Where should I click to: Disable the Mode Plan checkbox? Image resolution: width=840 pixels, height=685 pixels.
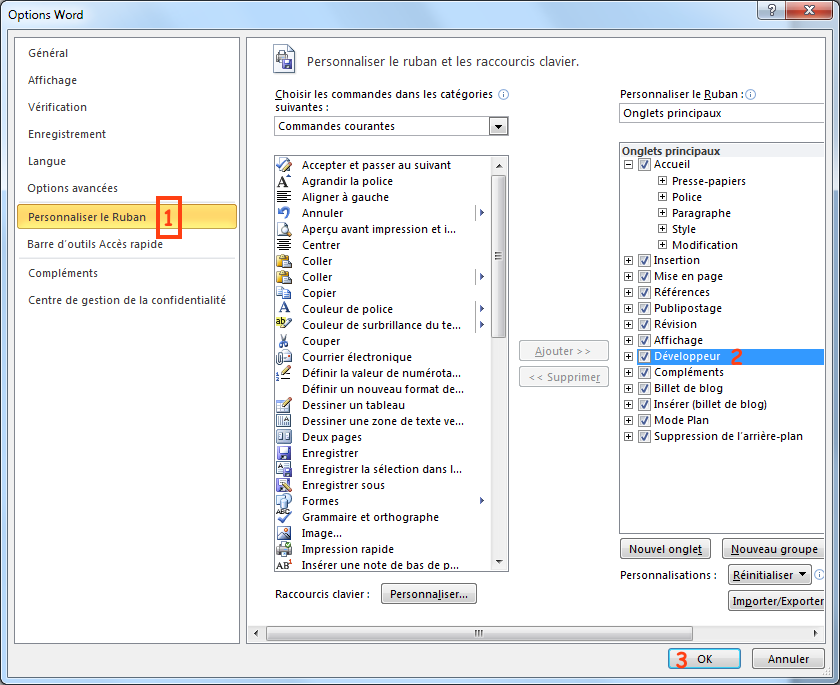click(x=644, y=420)
